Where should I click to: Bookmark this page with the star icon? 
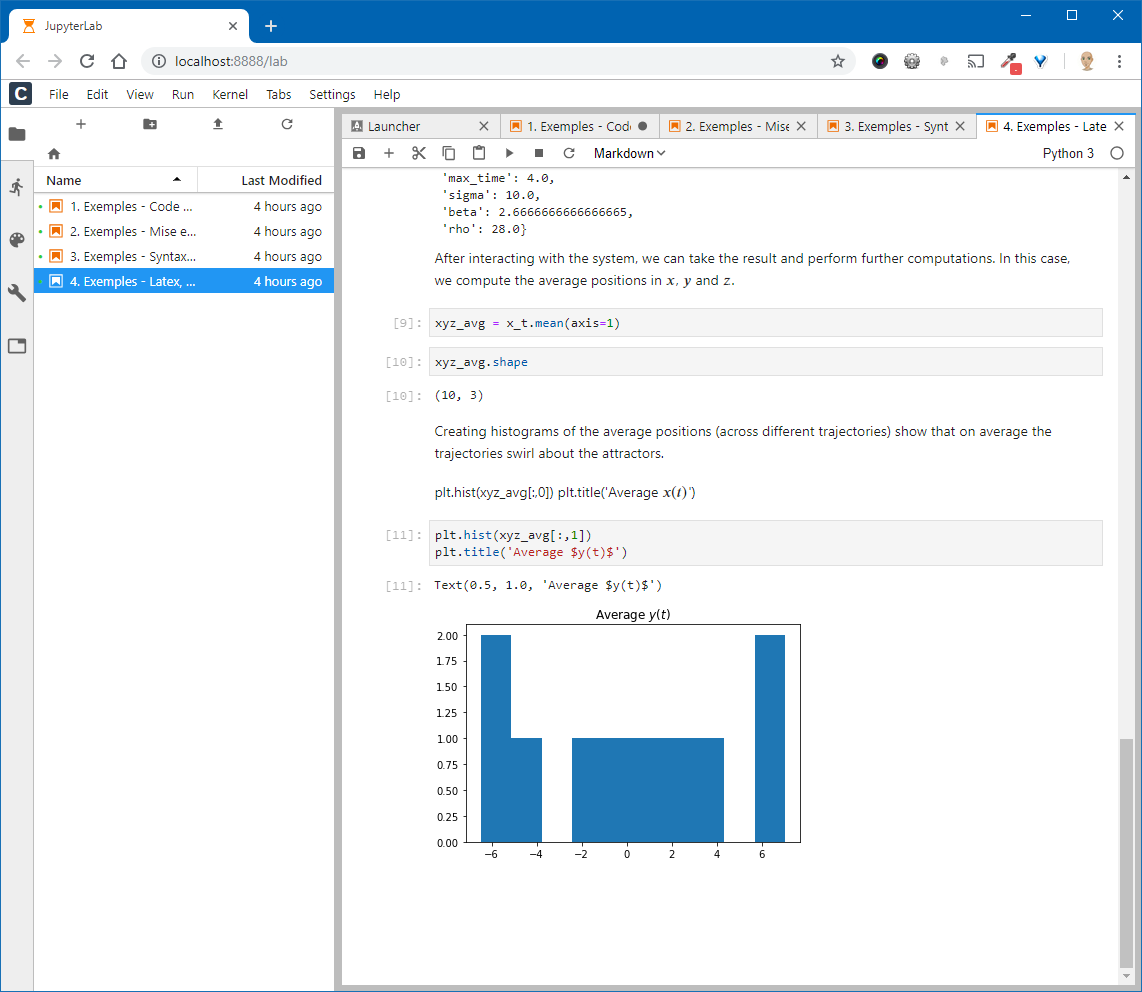838,61
